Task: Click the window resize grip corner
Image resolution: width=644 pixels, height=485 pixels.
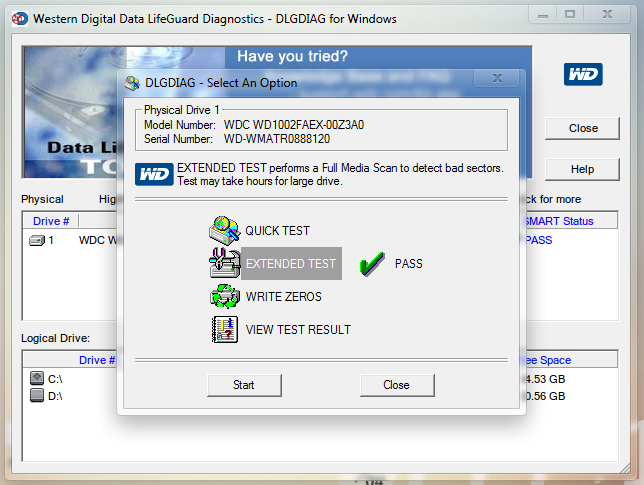Action: (625, 468)
